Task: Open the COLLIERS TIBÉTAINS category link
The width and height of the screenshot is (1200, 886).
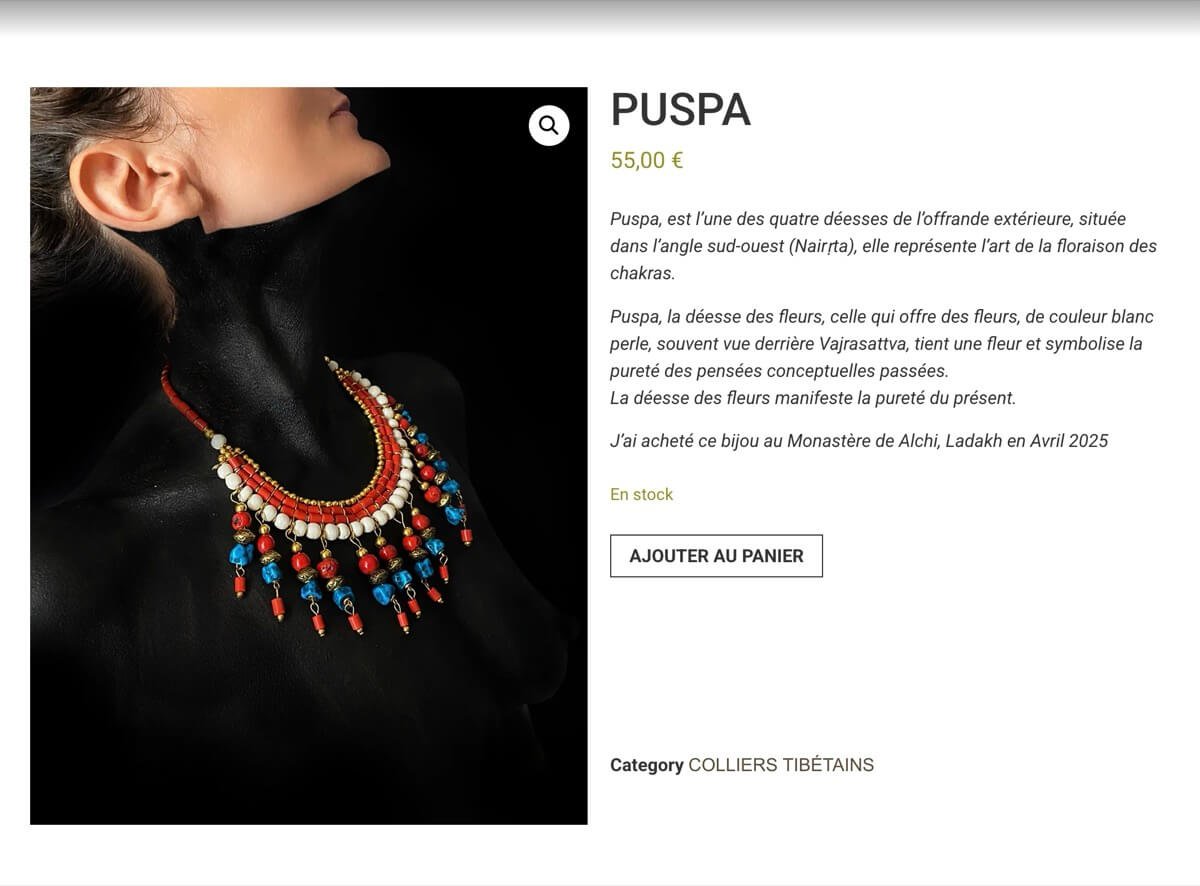Action: click(781, 765)
